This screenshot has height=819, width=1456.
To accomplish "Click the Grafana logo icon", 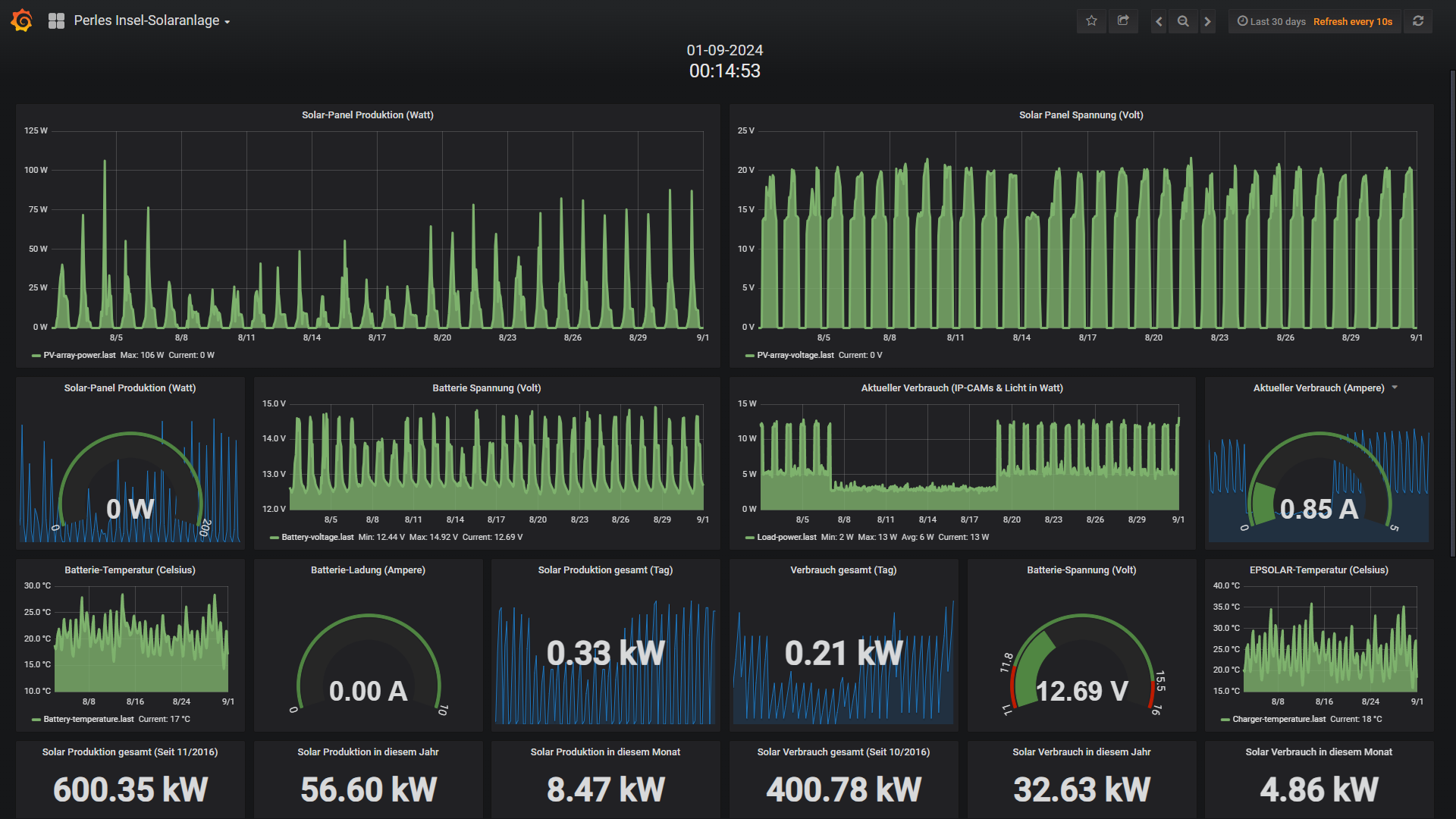I will (22, 20).
